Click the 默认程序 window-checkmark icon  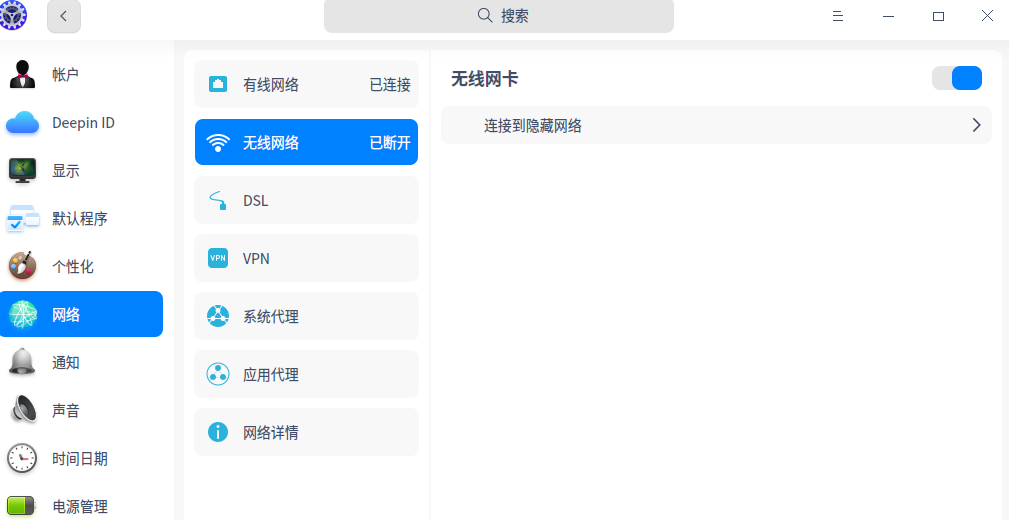coord(23,219)
